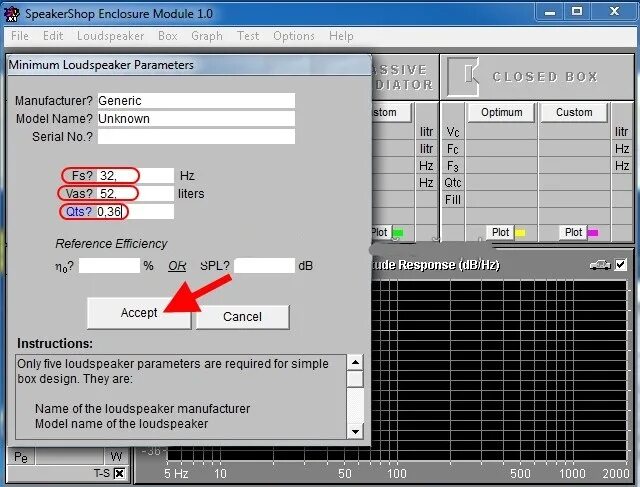Click Closed Box Optimum button
640x487 pixels.
(x=501, y=112)
